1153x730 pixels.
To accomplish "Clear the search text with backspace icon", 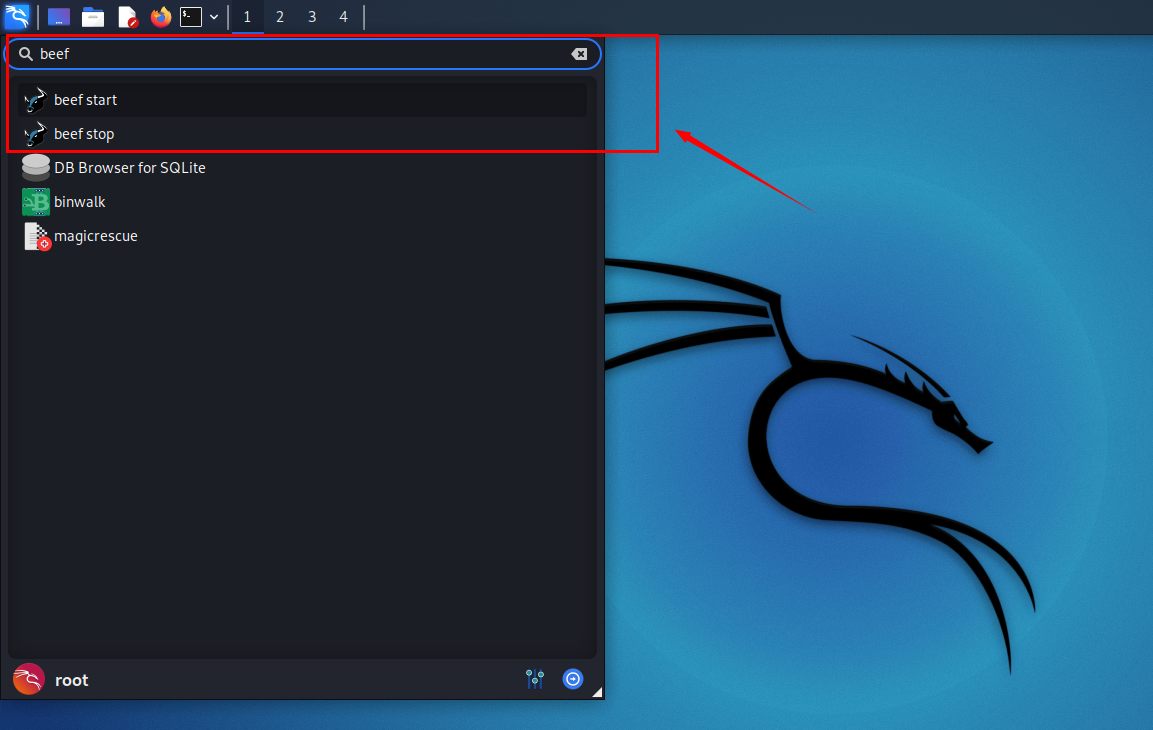I will (x=579, y=54).
